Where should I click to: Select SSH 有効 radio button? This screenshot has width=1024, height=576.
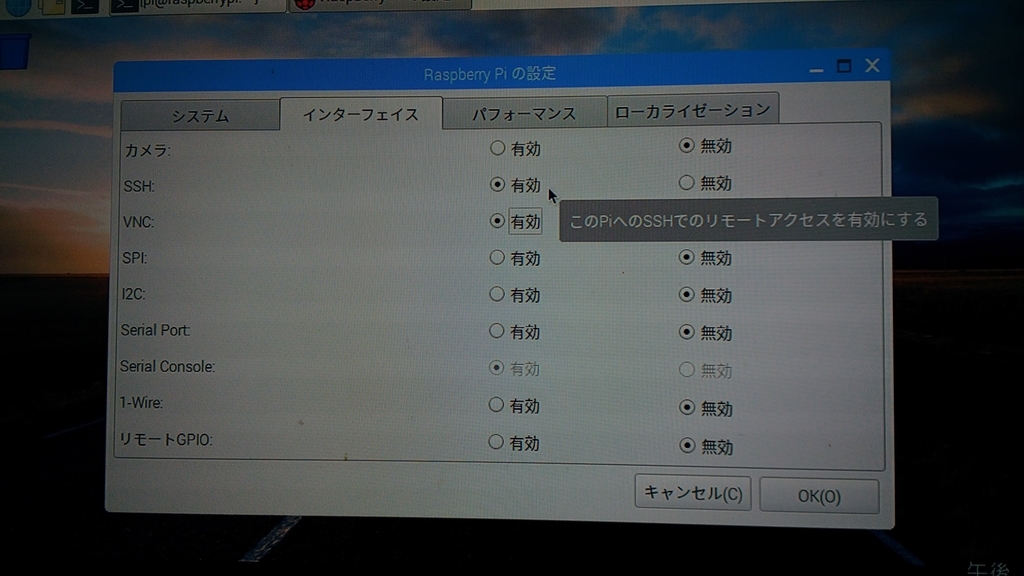(497, 185)
